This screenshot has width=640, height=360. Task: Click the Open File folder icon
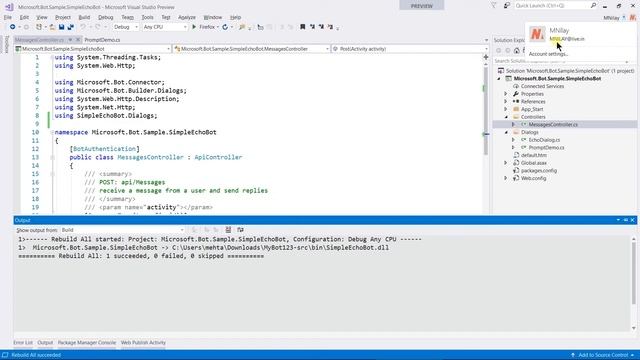click(x=52, y=27)
